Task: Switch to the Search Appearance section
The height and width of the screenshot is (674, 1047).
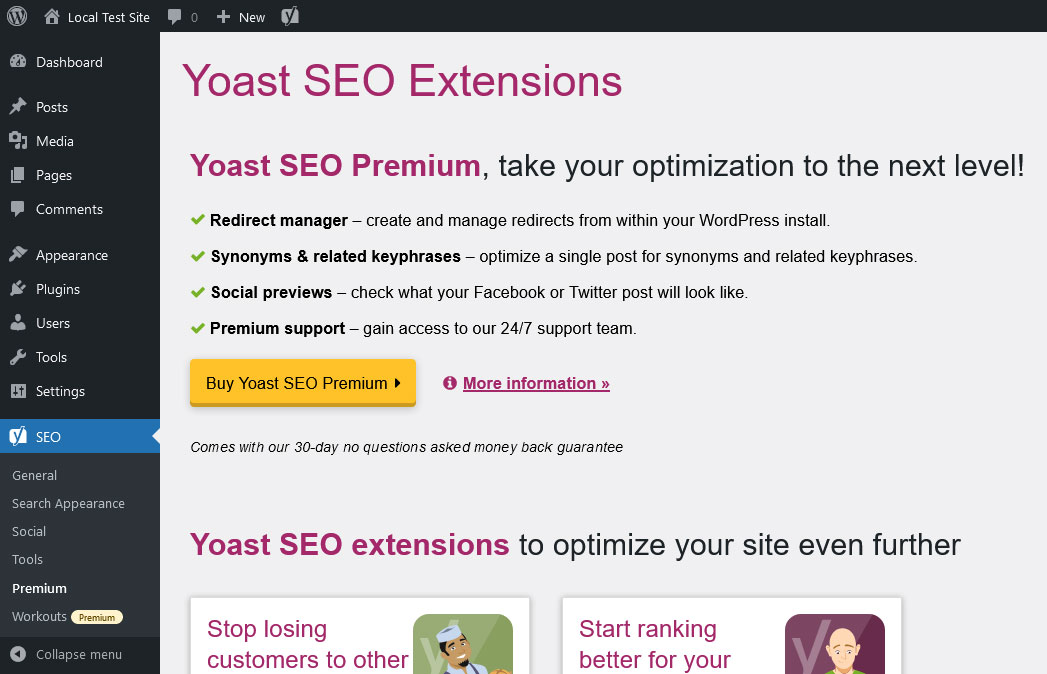Action: pos(68,503)
